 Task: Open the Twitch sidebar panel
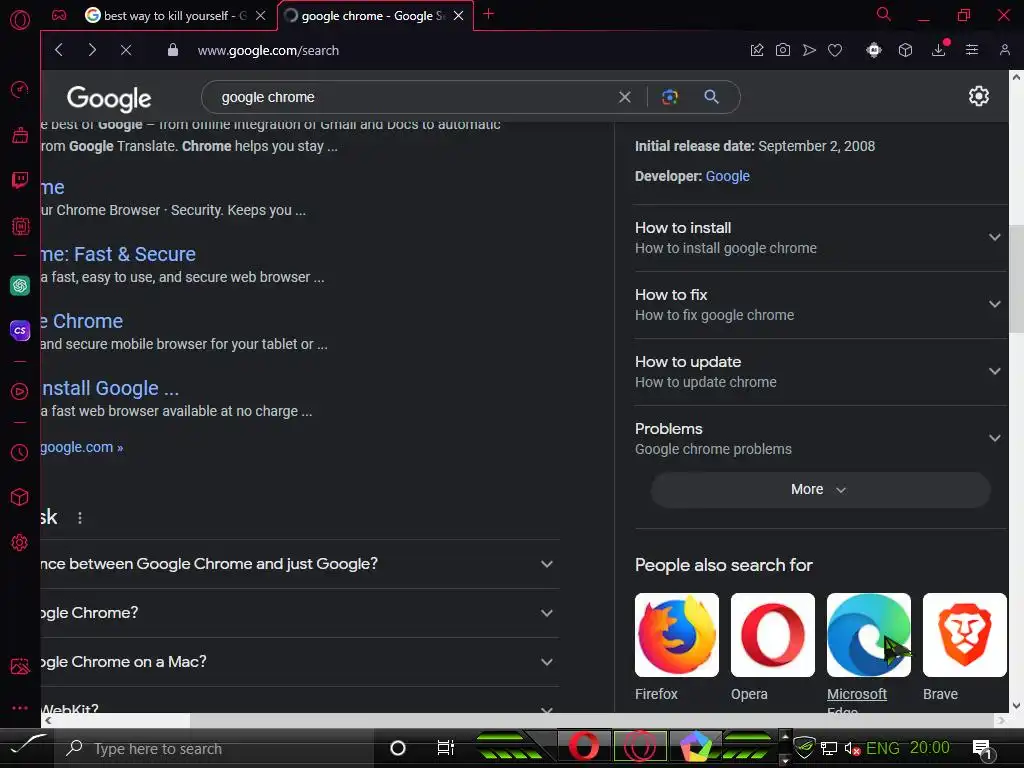20,180
